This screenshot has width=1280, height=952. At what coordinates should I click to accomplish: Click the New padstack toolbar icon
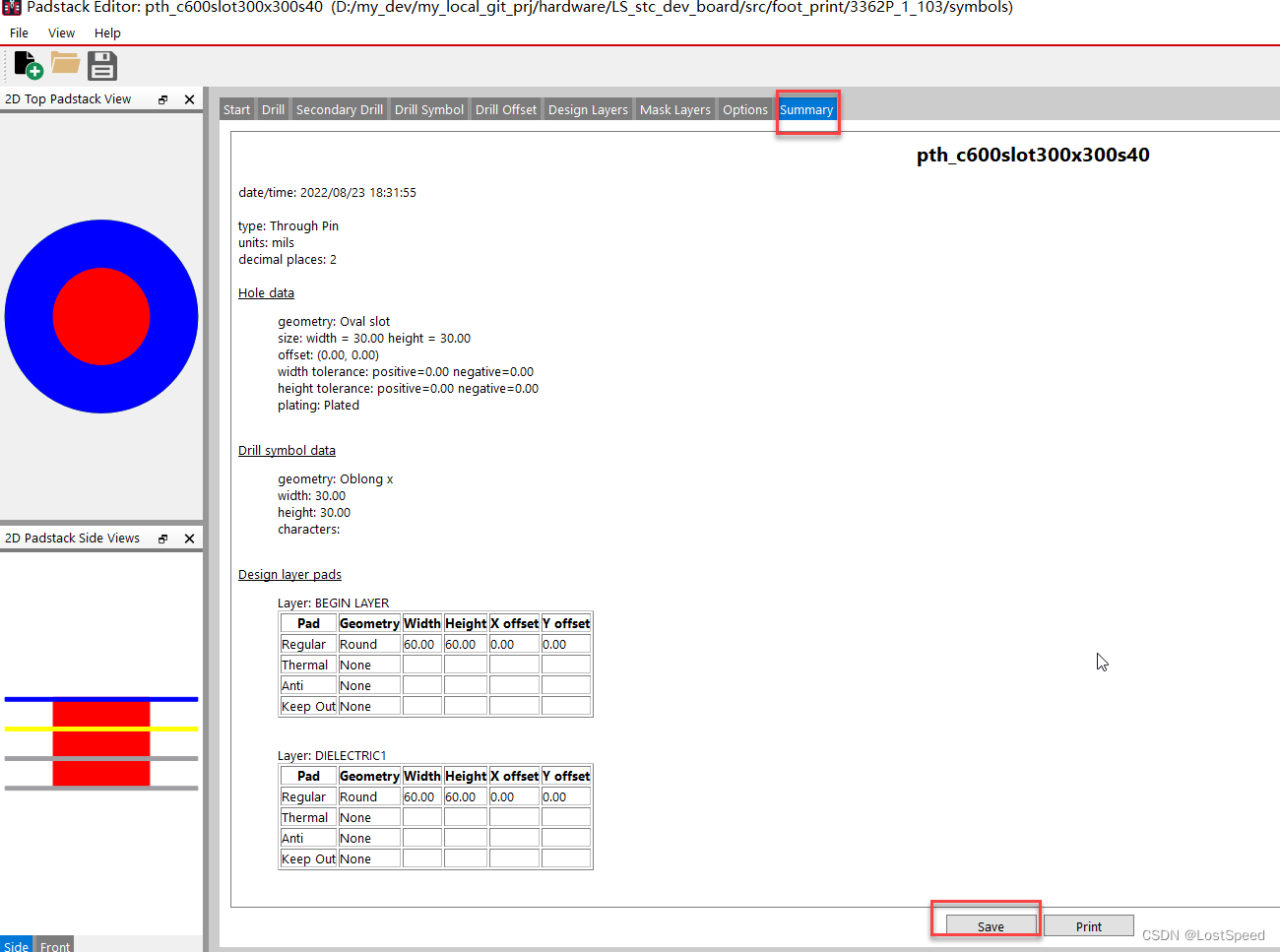point(29,66)
